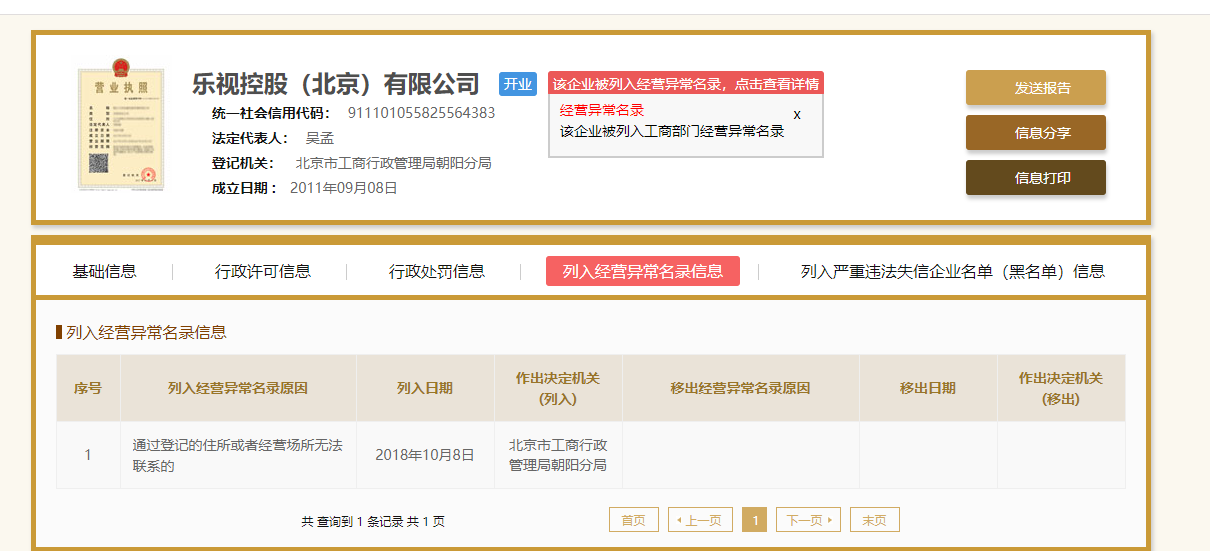This screenshot has width=1210, height=551.
Task: Click the record count text 共查询到1条记录
Action: [352, 522]
